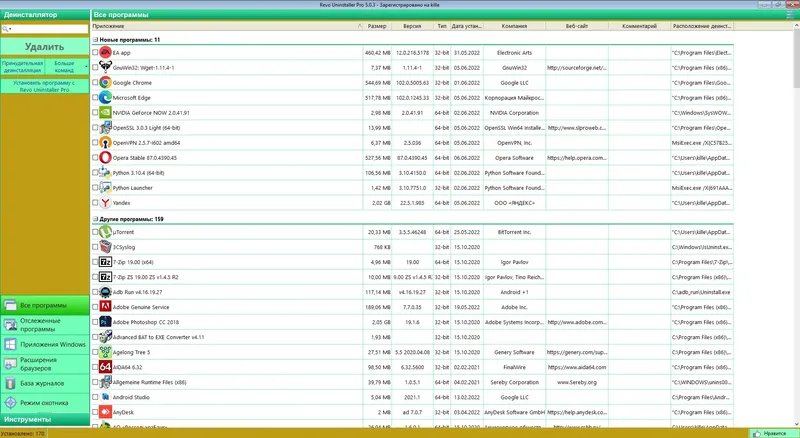Tick the checkbox for Yandex
The image size is (800, 438).
[x=95, y=203]
